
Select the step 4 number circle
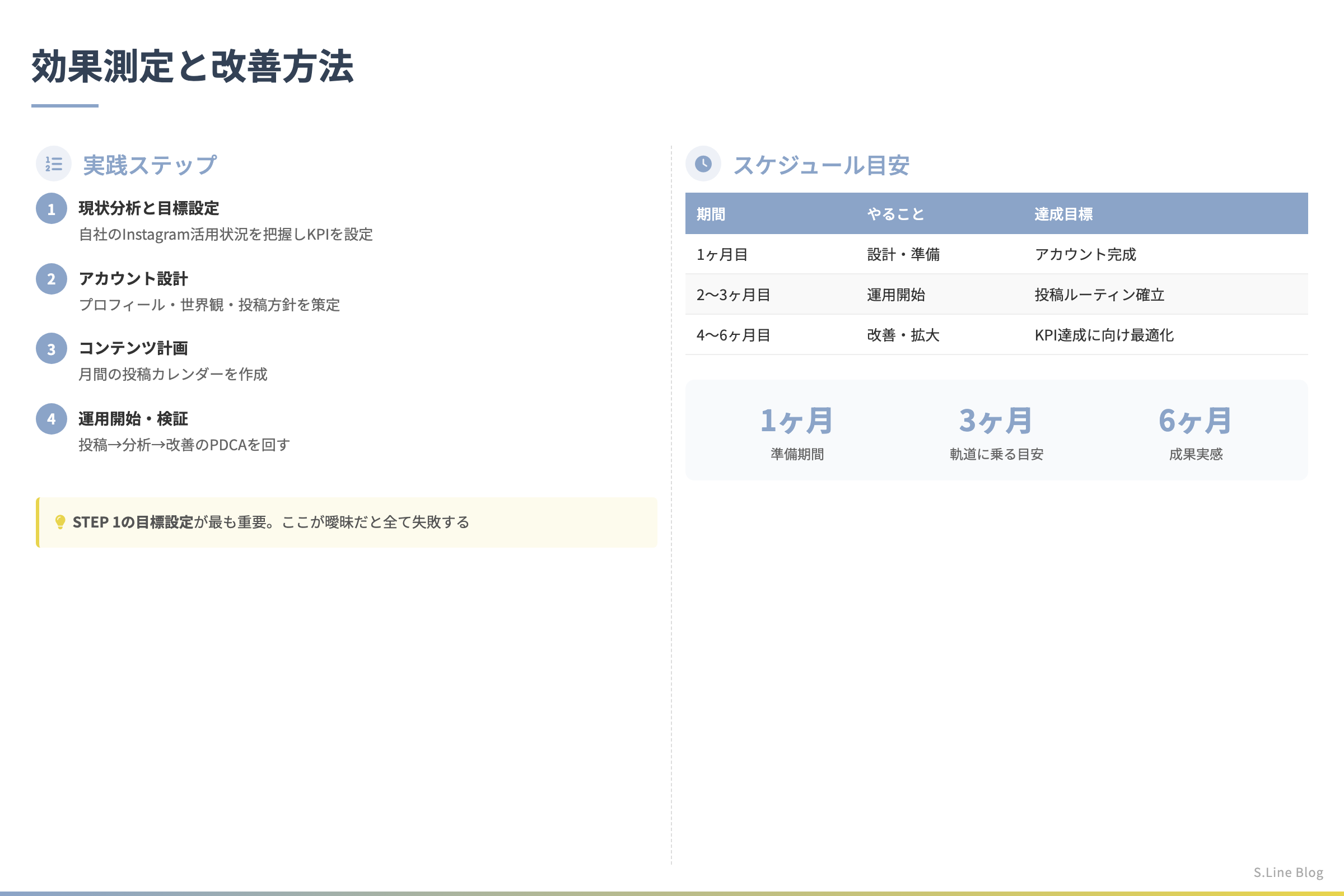click(52, 419)
